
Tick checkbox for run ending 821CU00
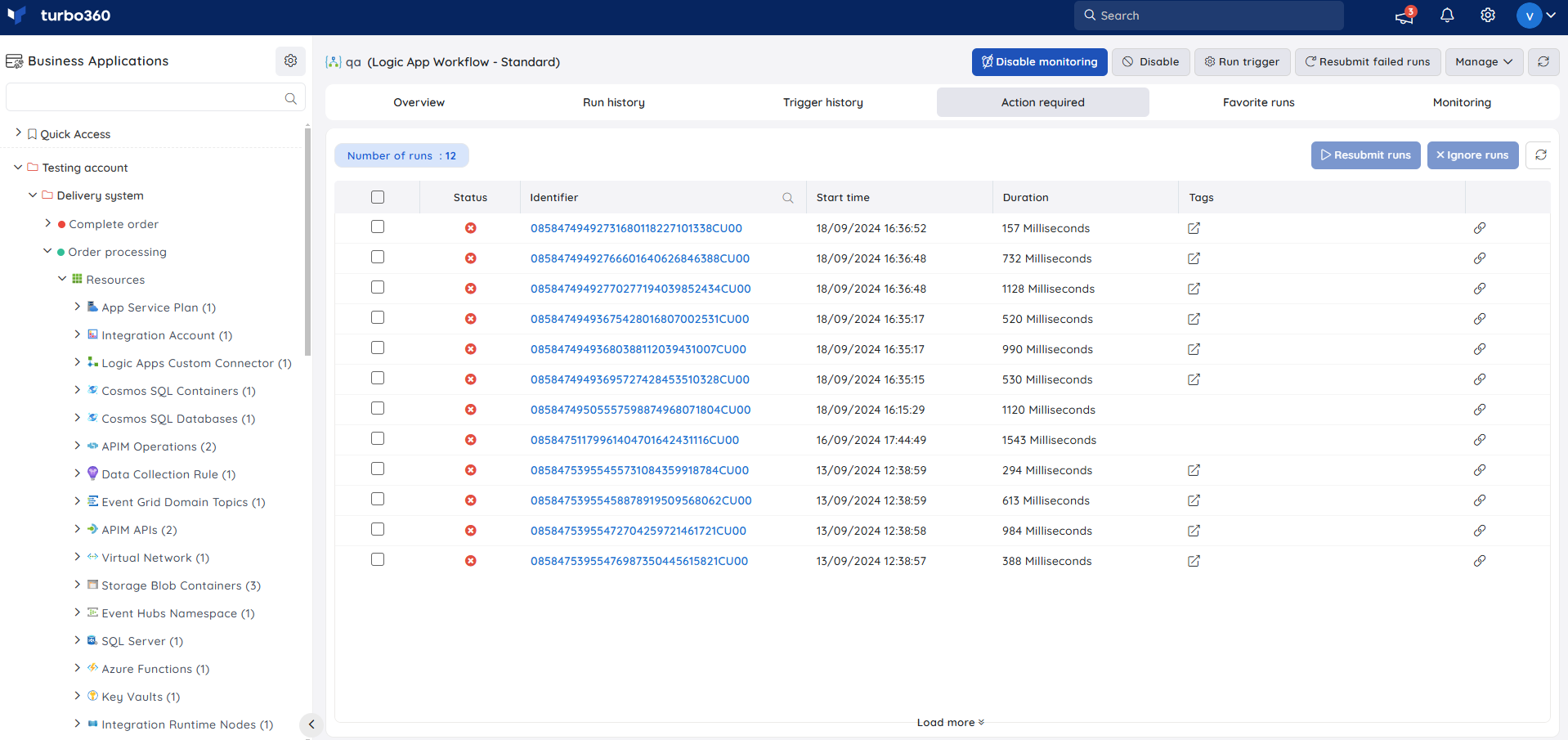click(377, 559)
